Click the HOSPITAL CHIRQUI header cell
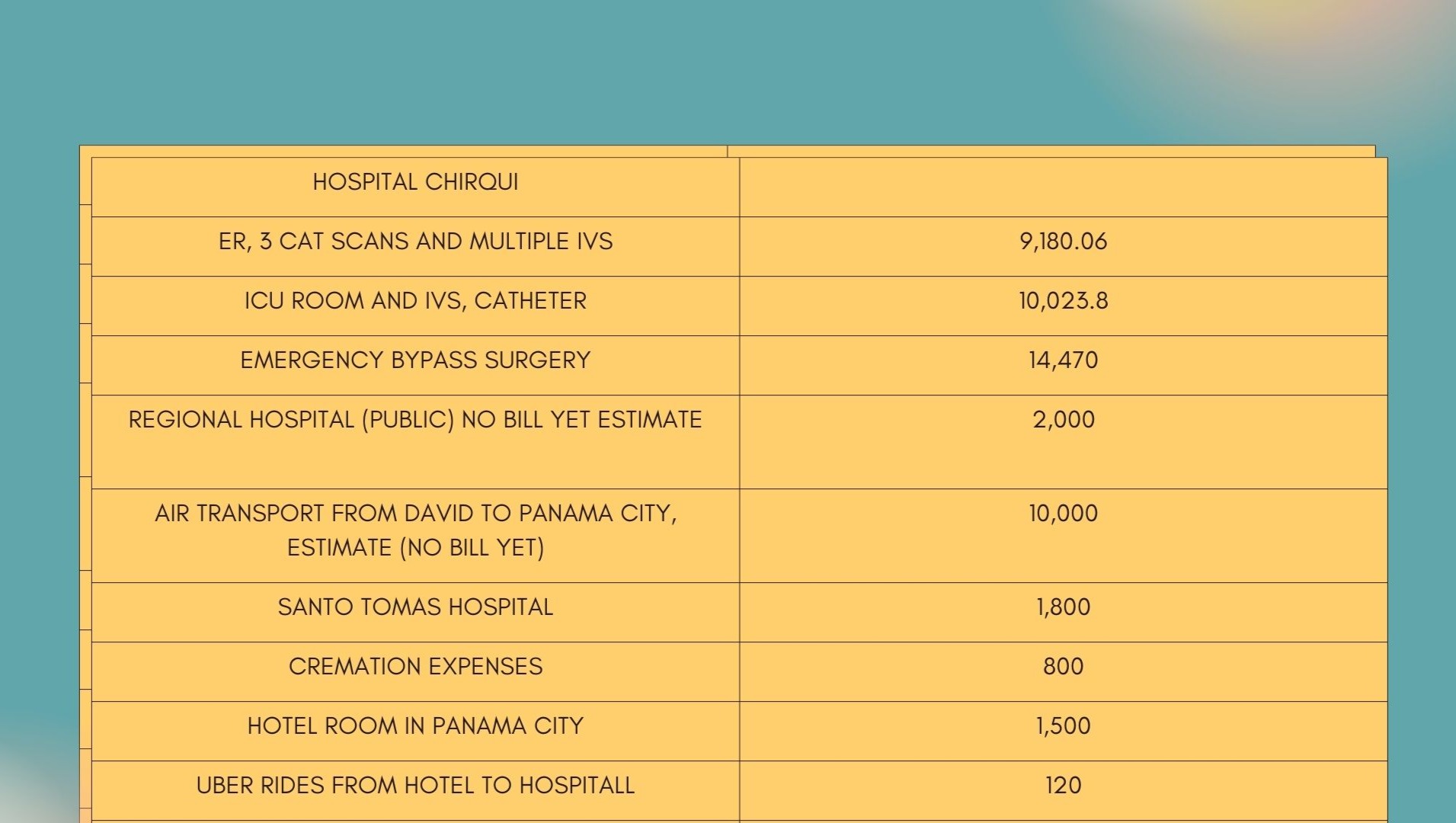 point(415,182)
